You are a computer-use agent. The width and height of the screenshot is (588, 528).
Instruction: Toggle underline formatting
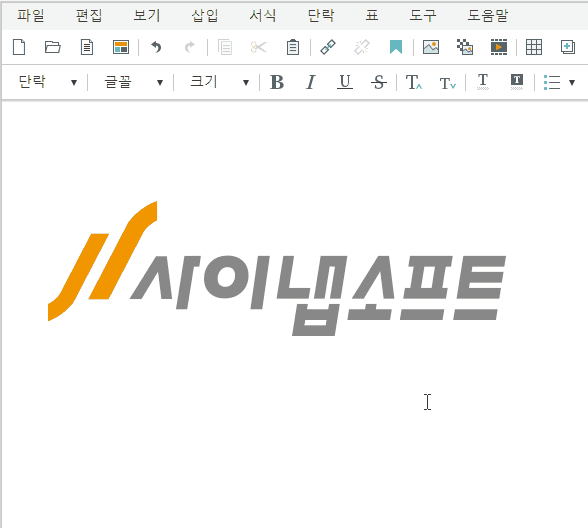point(345,82)
